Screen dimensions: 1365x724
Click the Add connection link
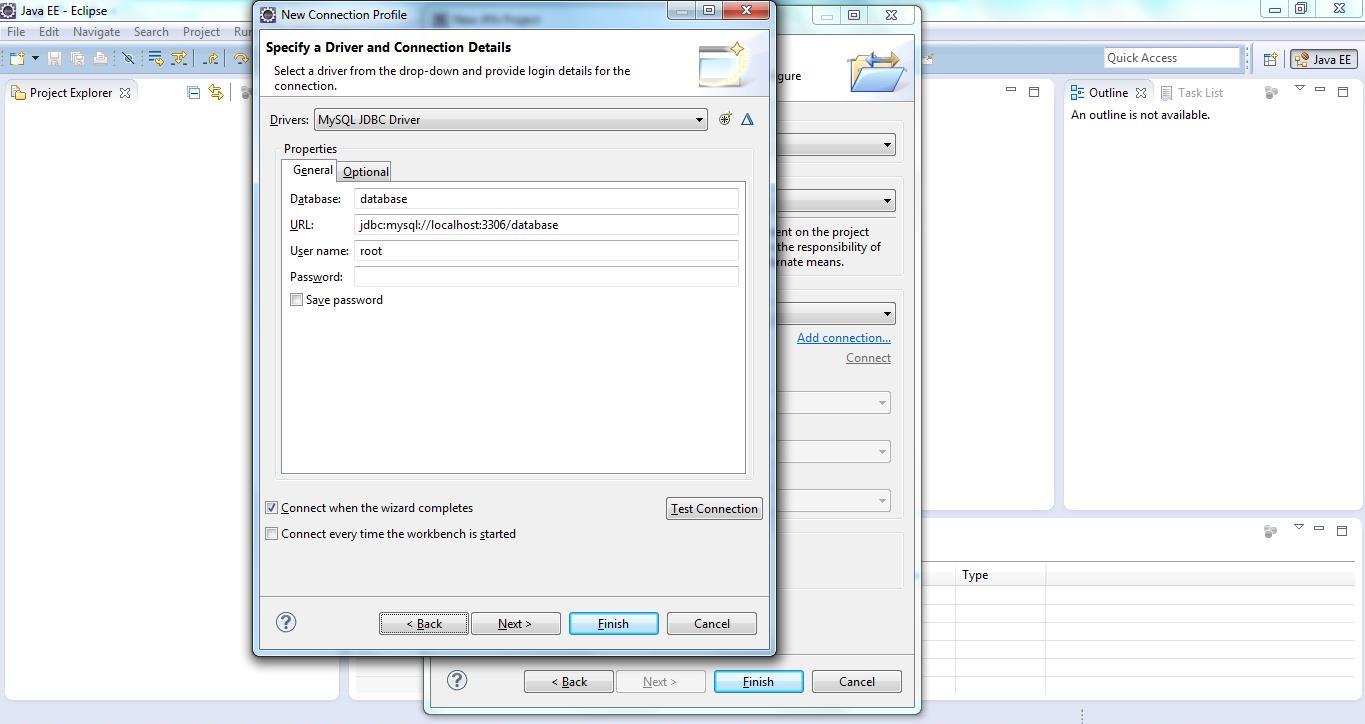(843, 338)
